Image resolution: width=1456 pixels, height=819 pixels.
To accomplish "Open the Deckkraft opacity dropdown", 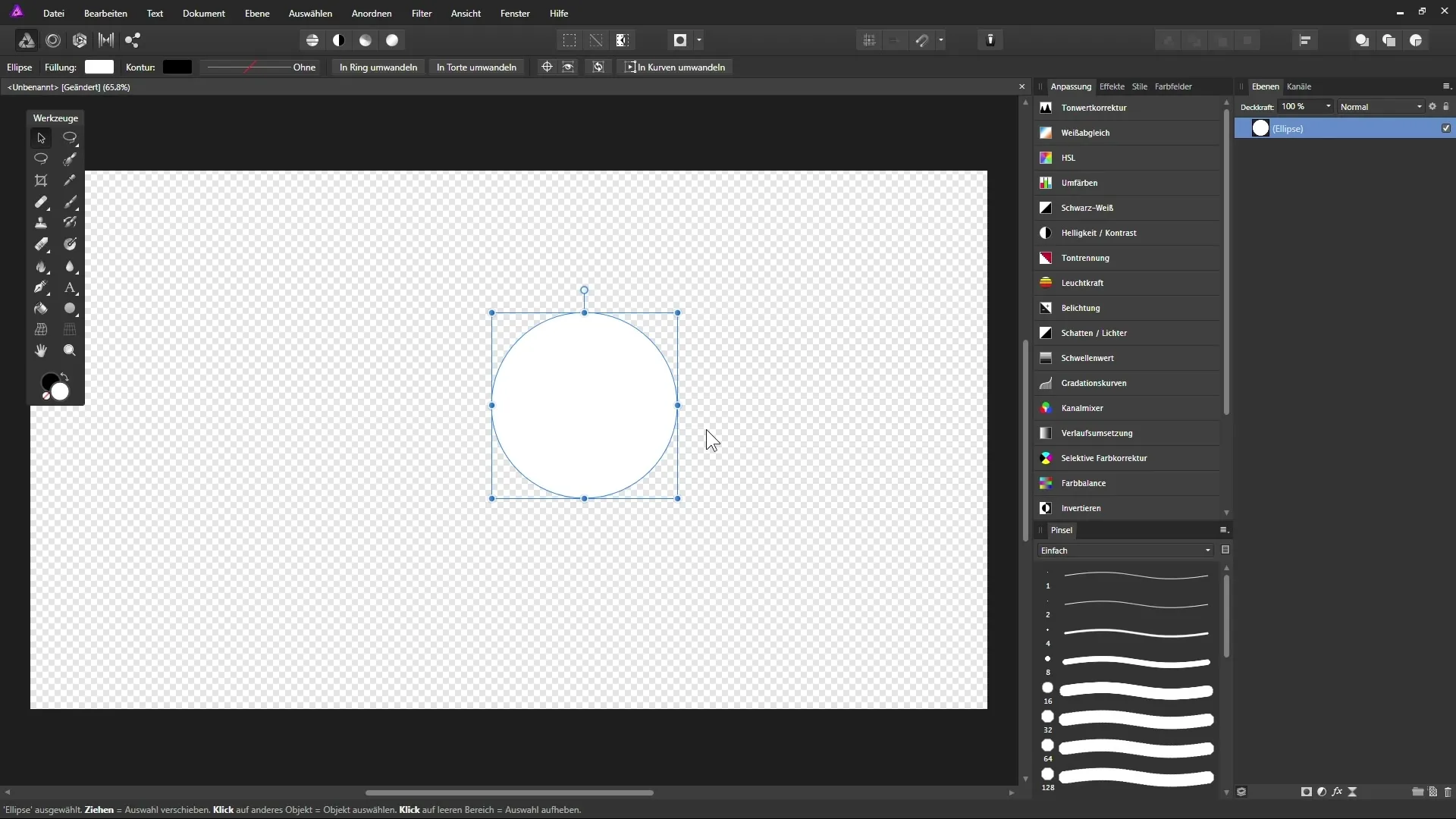I will click(x=1328, y=107).
